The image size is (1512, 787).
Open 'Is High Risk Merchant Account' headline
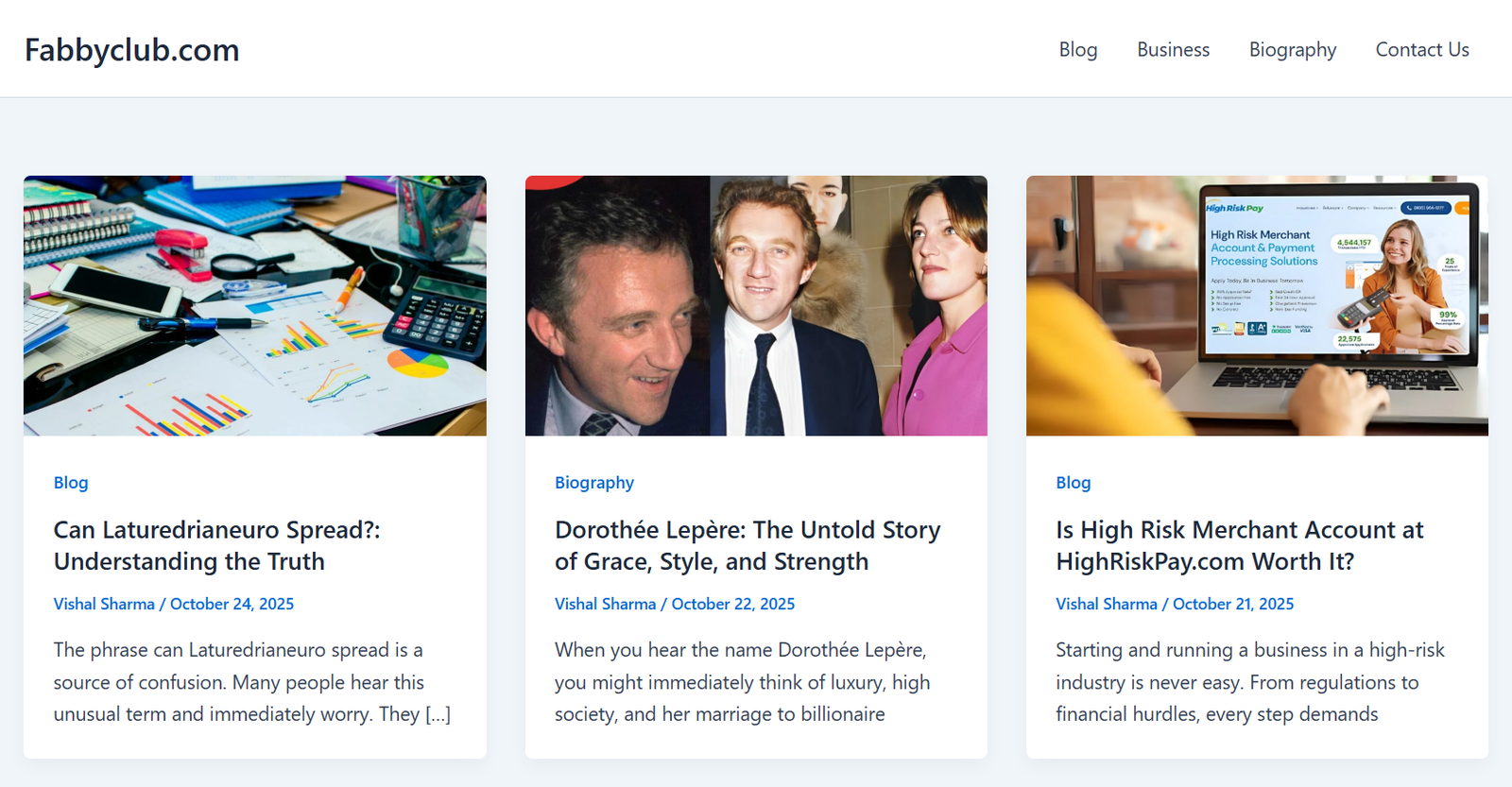click(x=1239, y=546)
